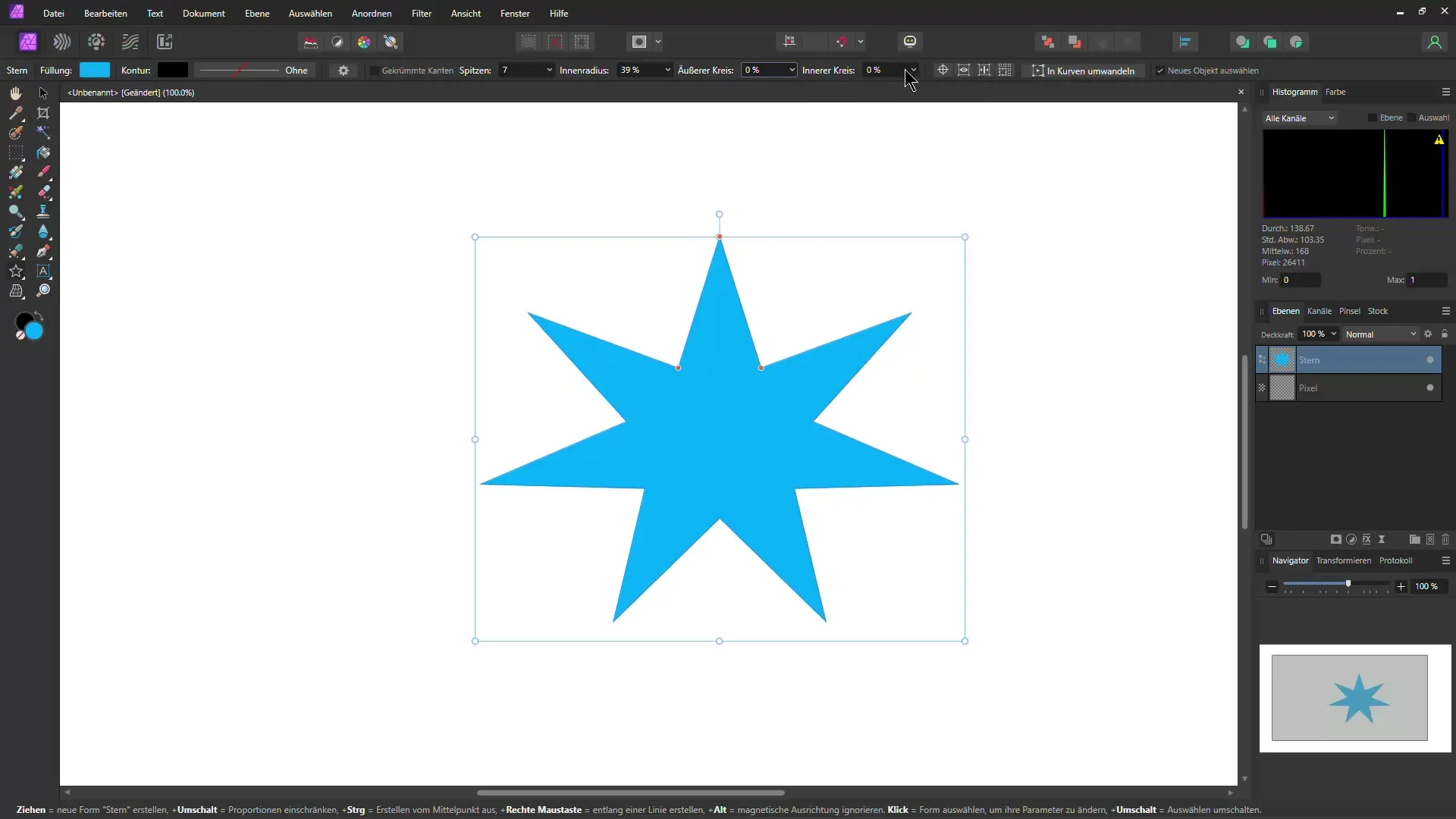Screen dimensions: 1456x819
Task: Toggle the Ebene checkbox in Histogramm
Action: (1372, 118)
